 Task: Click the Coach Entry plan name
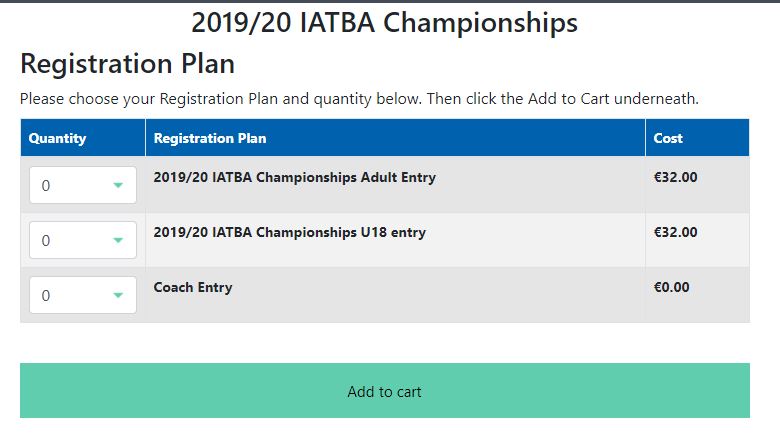(193, 287)
